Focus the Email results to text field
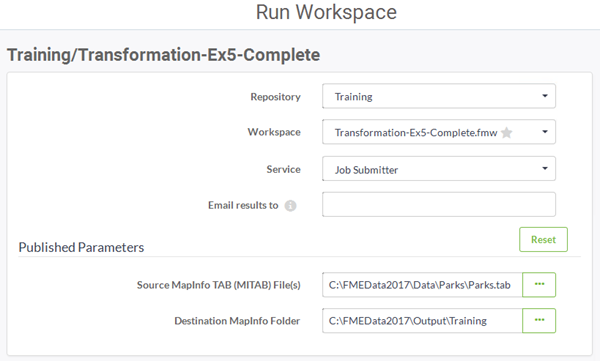The width and height of the screenshot is (600, 361). 439,204
